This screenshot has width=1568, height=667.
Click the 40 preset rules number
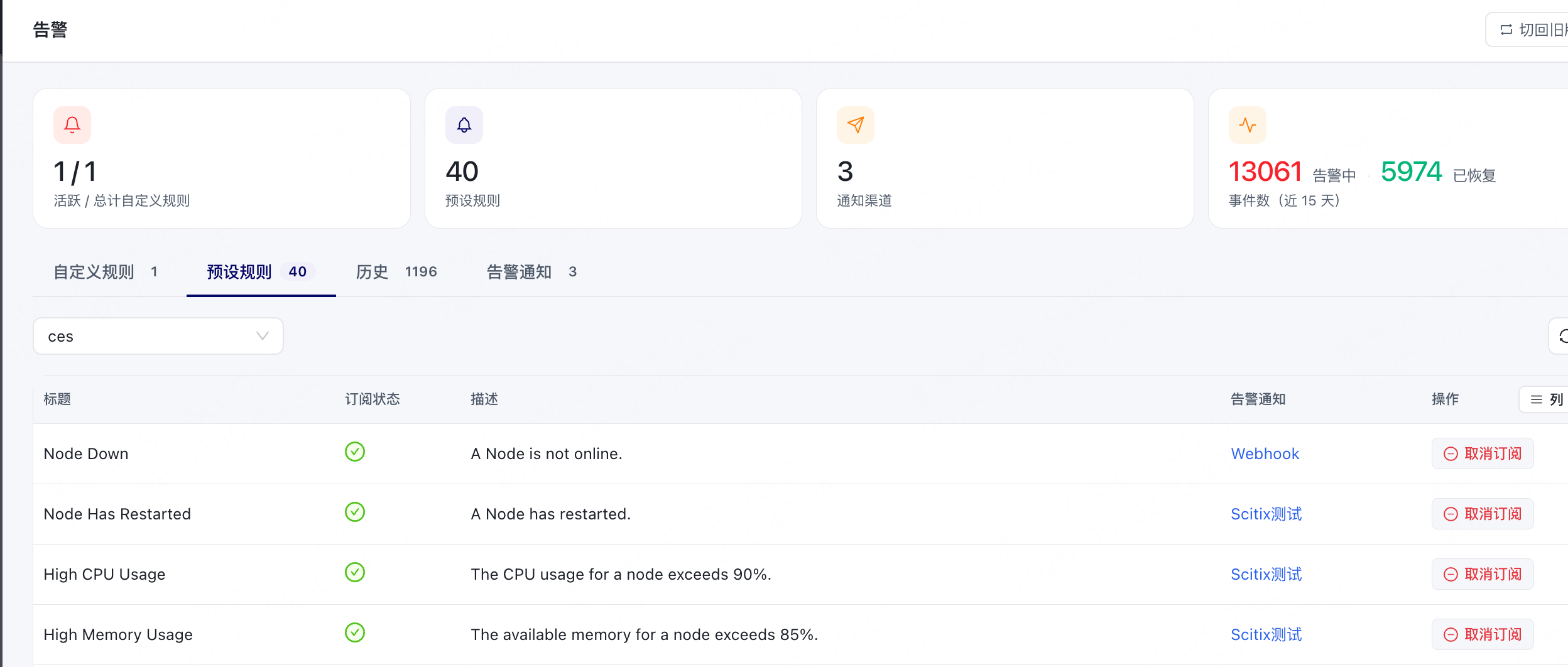[462, 171]
